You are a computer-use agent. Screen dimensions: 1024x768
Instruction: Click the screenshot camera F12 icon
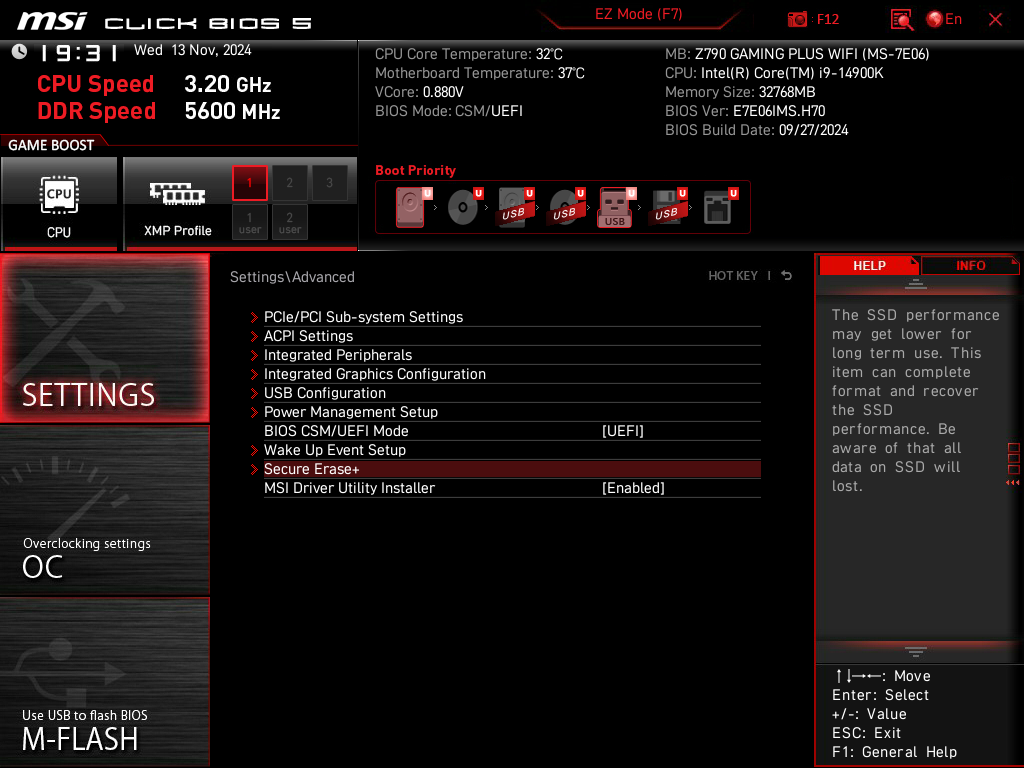click(813, 19)
